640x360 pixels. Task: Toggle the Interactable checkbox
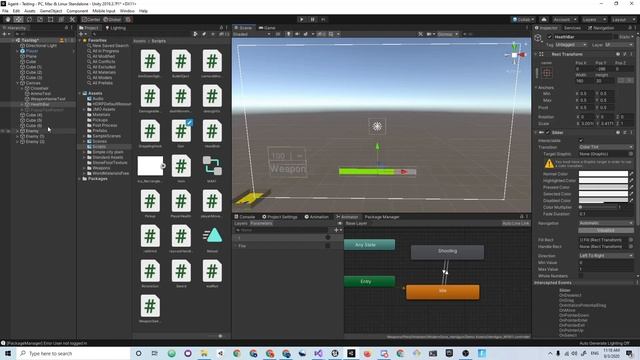(x=581, y=140)
